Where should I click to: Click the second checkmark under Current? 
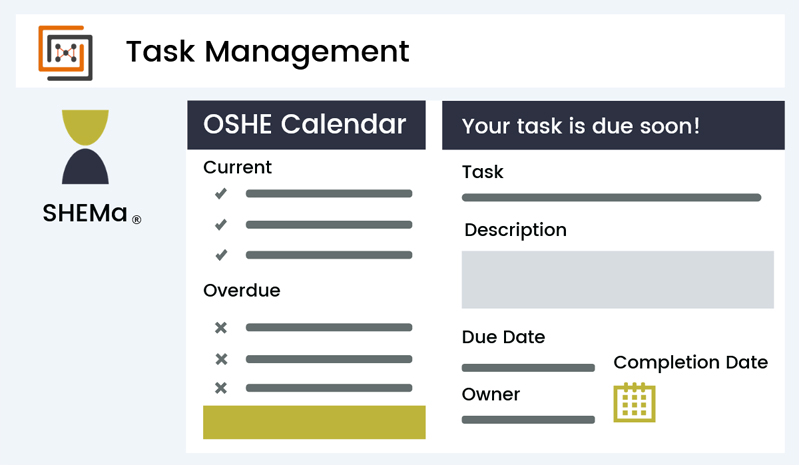[221, 225]
